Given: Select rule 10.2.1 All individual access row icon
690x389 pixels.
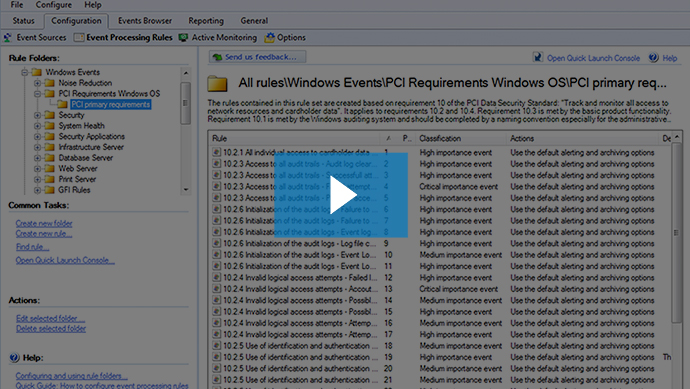Looking at the screenshot, I should tap(216, 152).
